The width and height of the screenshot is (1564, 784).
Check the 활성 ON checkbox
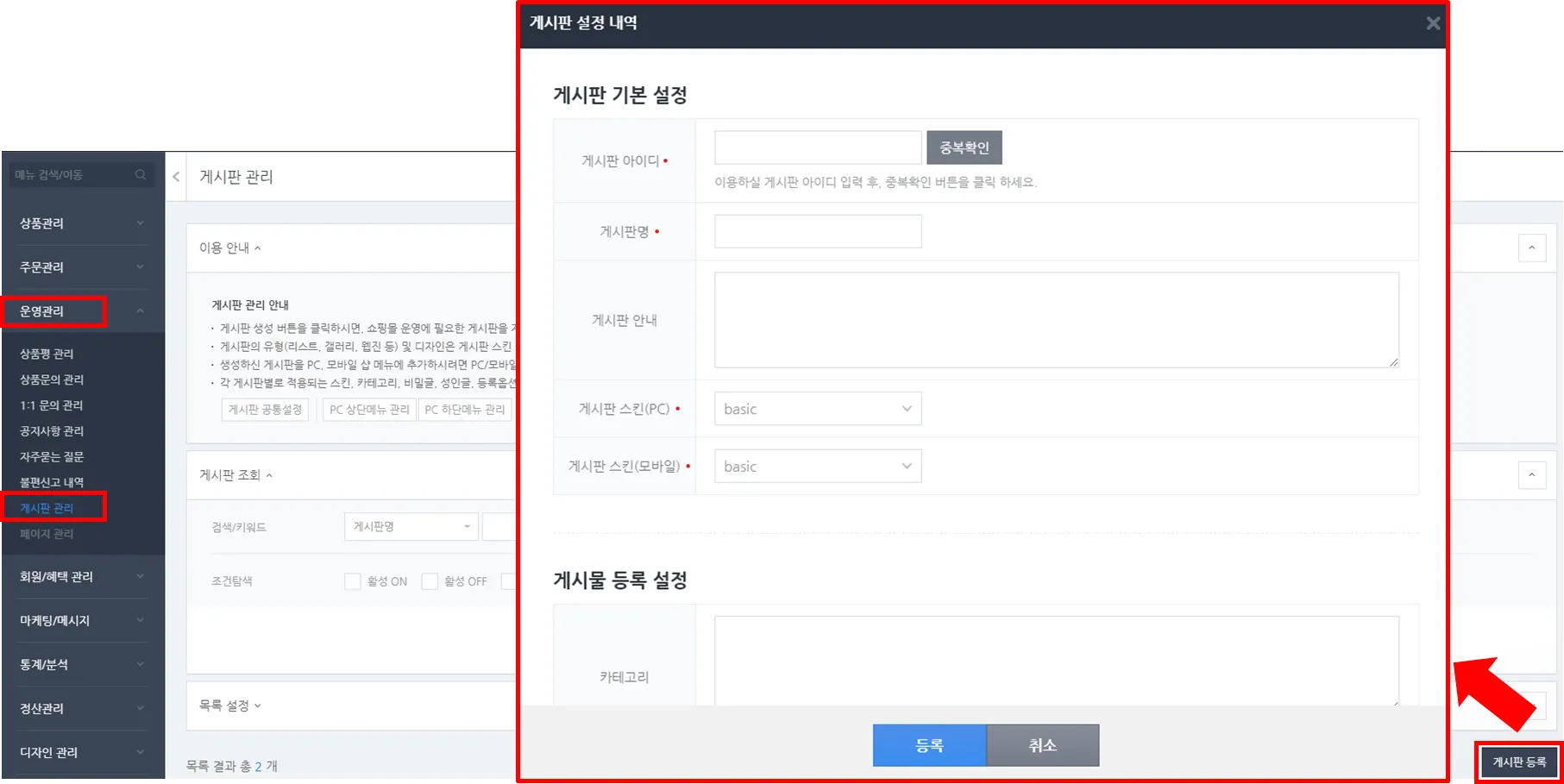352,581
